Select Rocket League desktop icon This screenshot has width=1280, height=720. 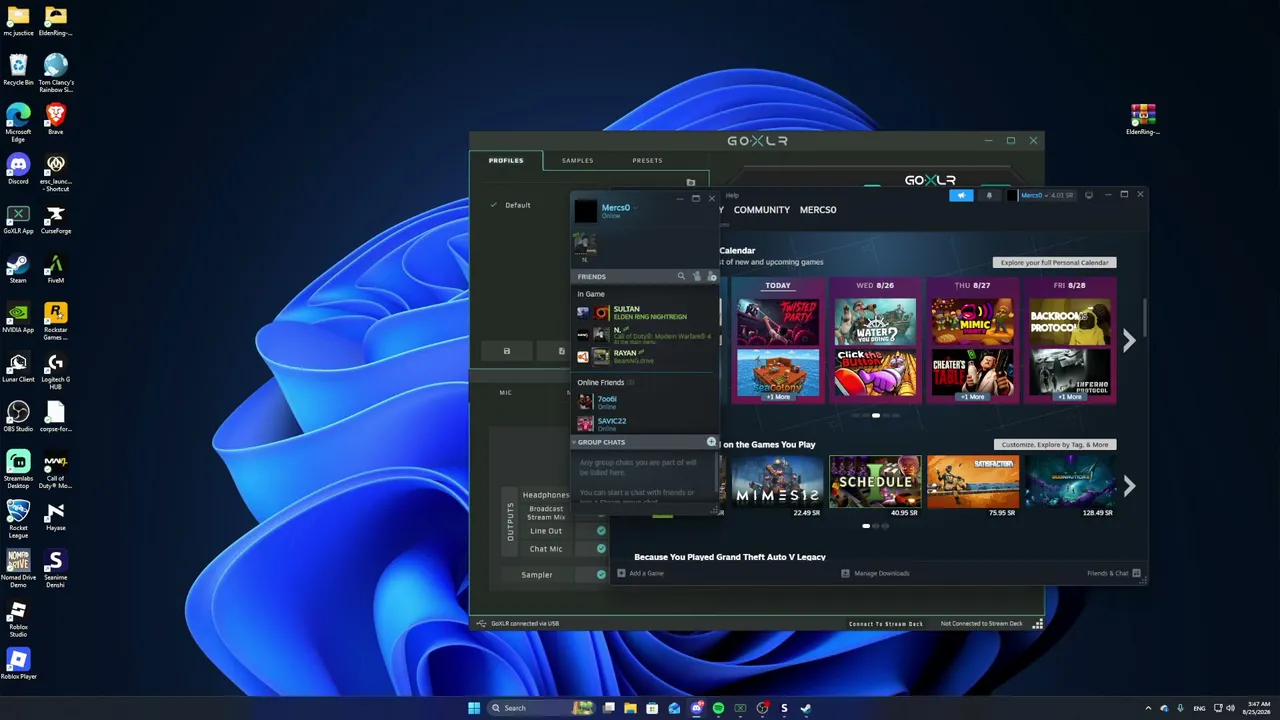[18, 519]
